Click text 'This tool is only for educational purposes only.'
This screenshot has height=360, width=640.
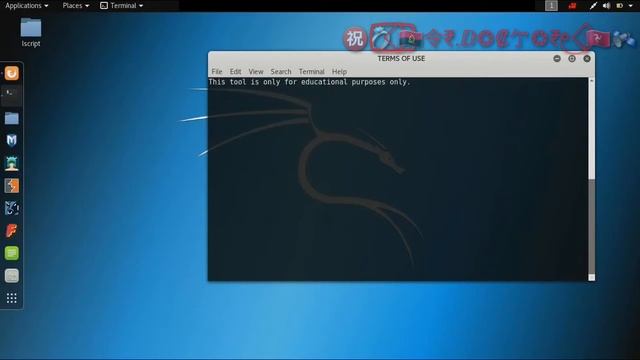[309, 82]
